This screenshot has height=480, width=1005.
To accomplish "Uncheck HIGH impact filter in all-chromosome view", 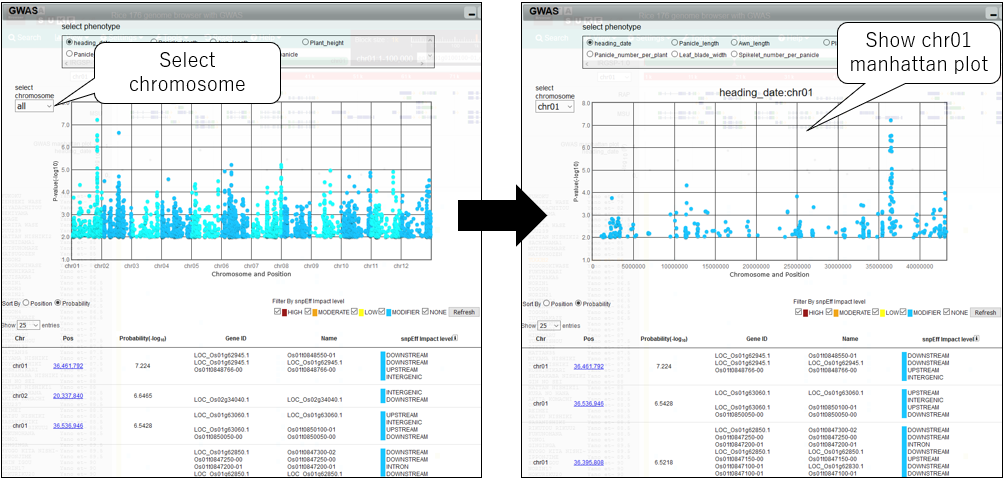I will 277,312.
